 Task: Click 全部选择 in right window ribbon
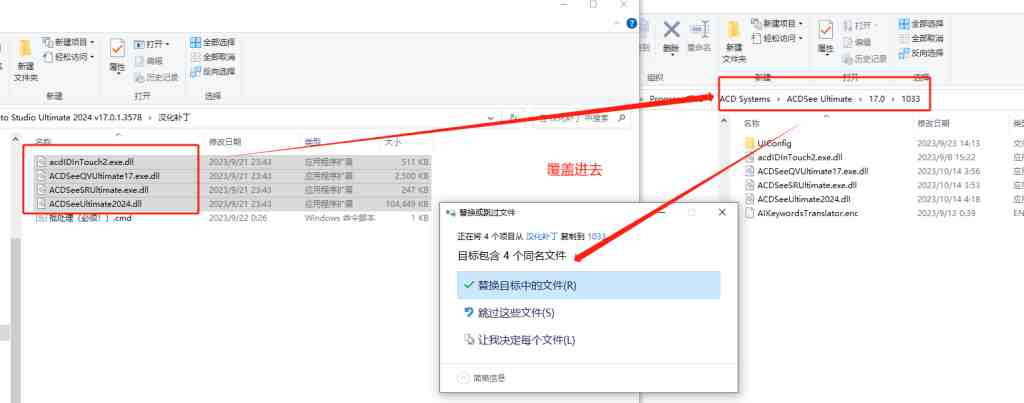pos(921,24)
